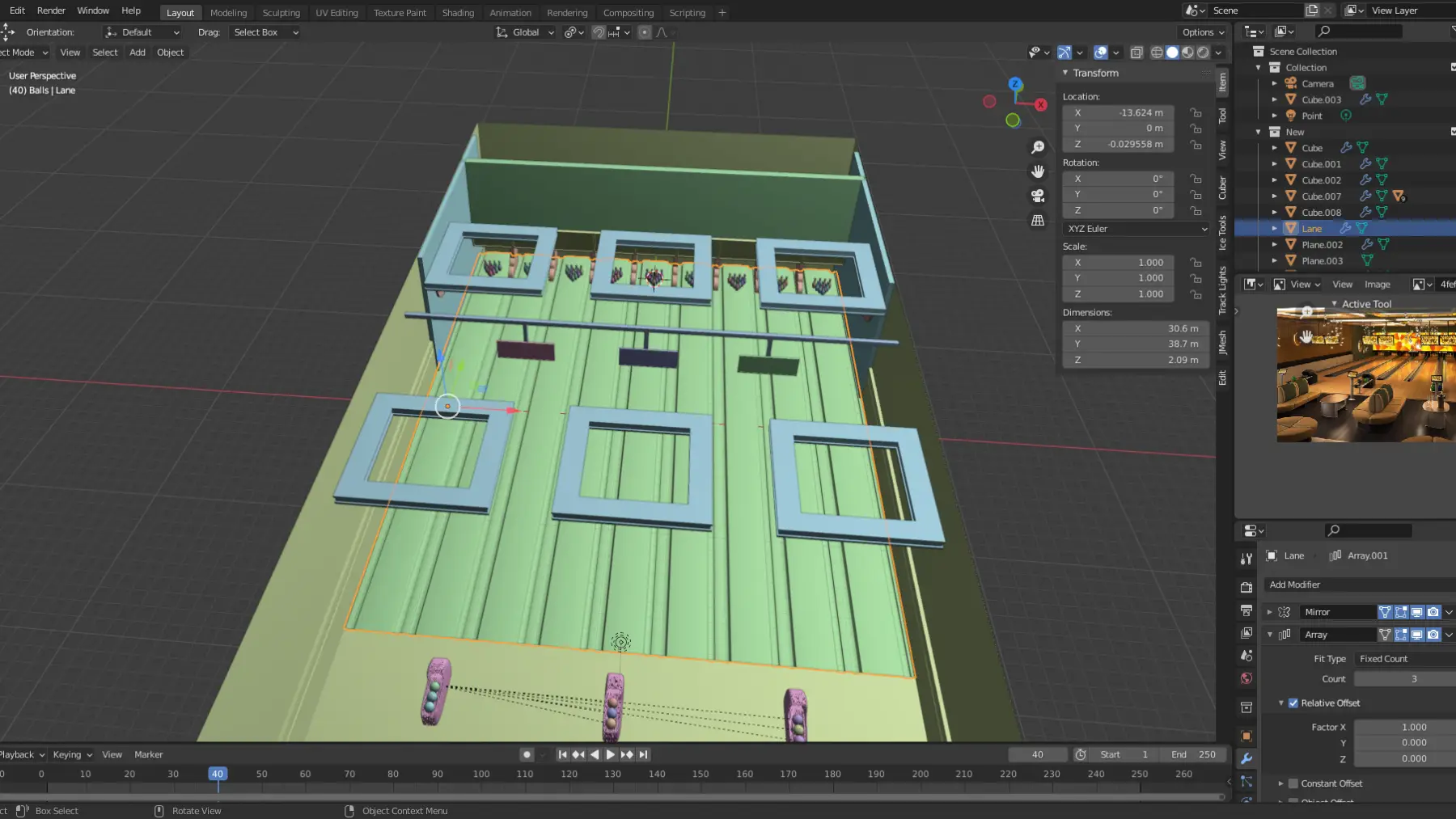The height and width of the screenshot is (819, 1456).
Task: Switch to orthographic/perspective grid icon
Action: pos(1038,220)
